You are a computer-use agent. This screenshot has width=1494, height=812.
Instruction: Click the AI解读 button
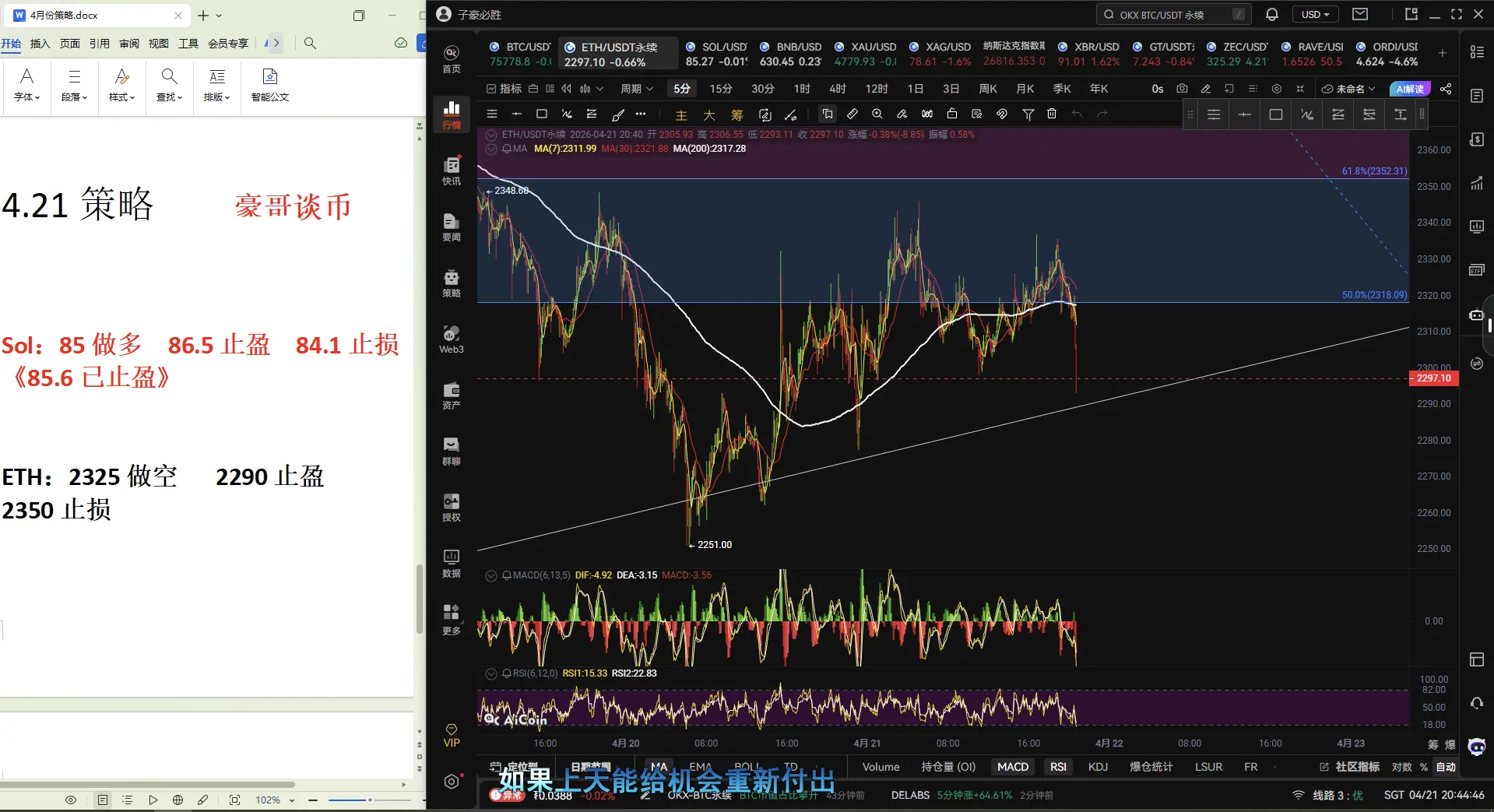tap(1410, 89)
